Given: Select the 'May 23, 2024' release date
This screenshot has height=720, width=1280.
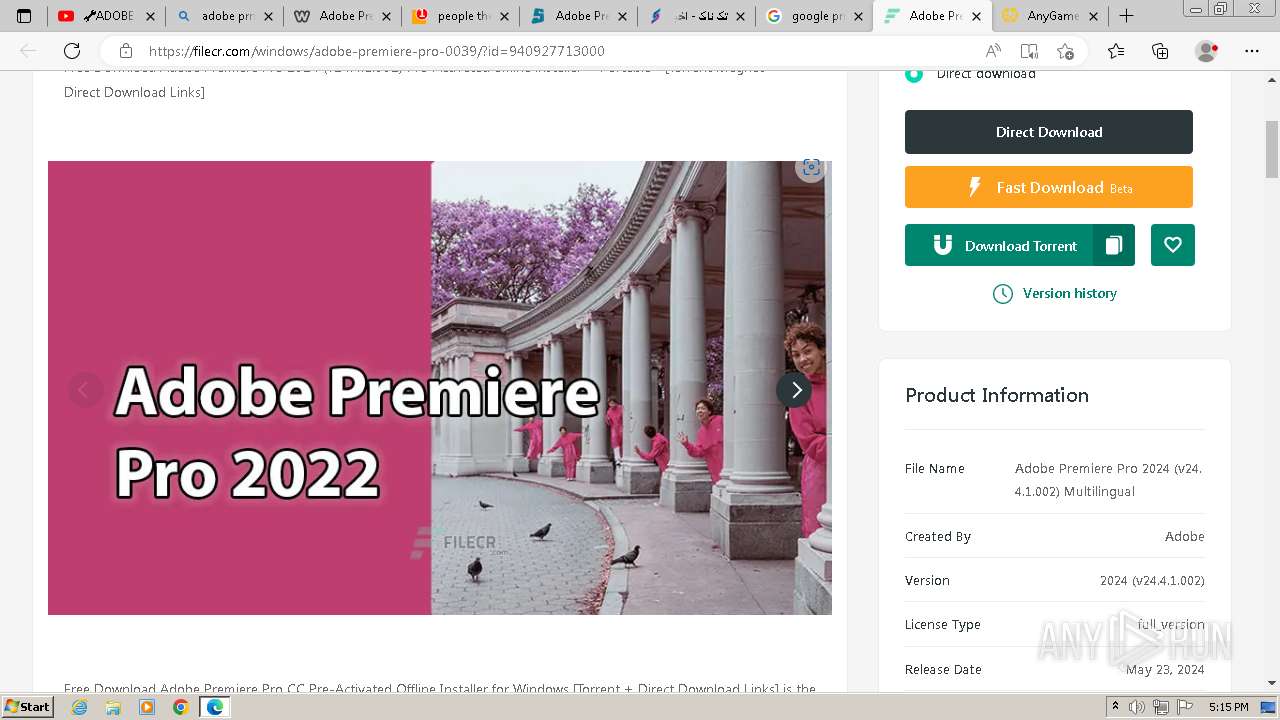Looking at the screenshot, I should coord(1165,669).
